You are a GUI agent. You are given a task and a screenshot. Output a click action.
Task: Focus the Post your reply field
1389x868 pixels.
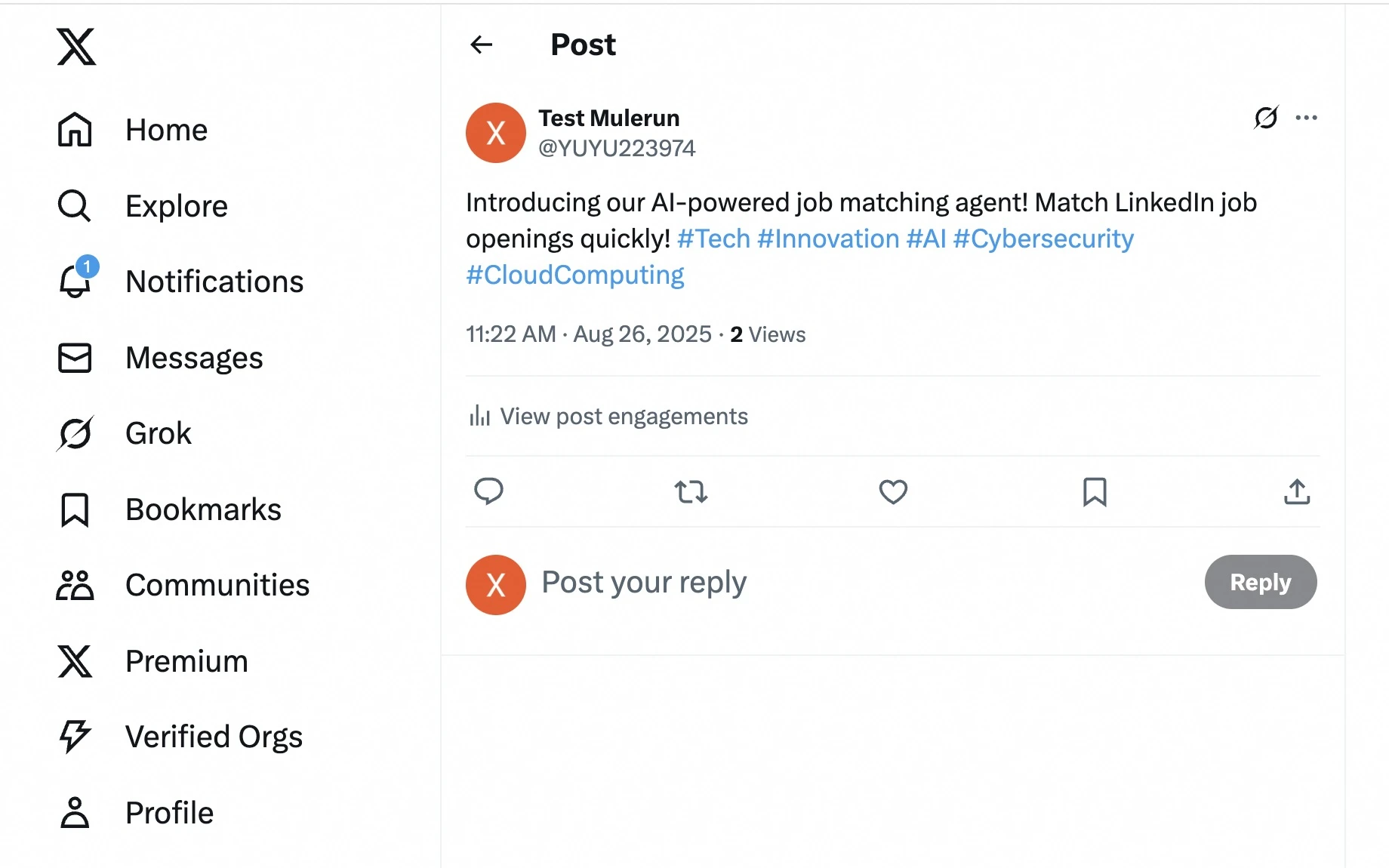pos(868,583)
